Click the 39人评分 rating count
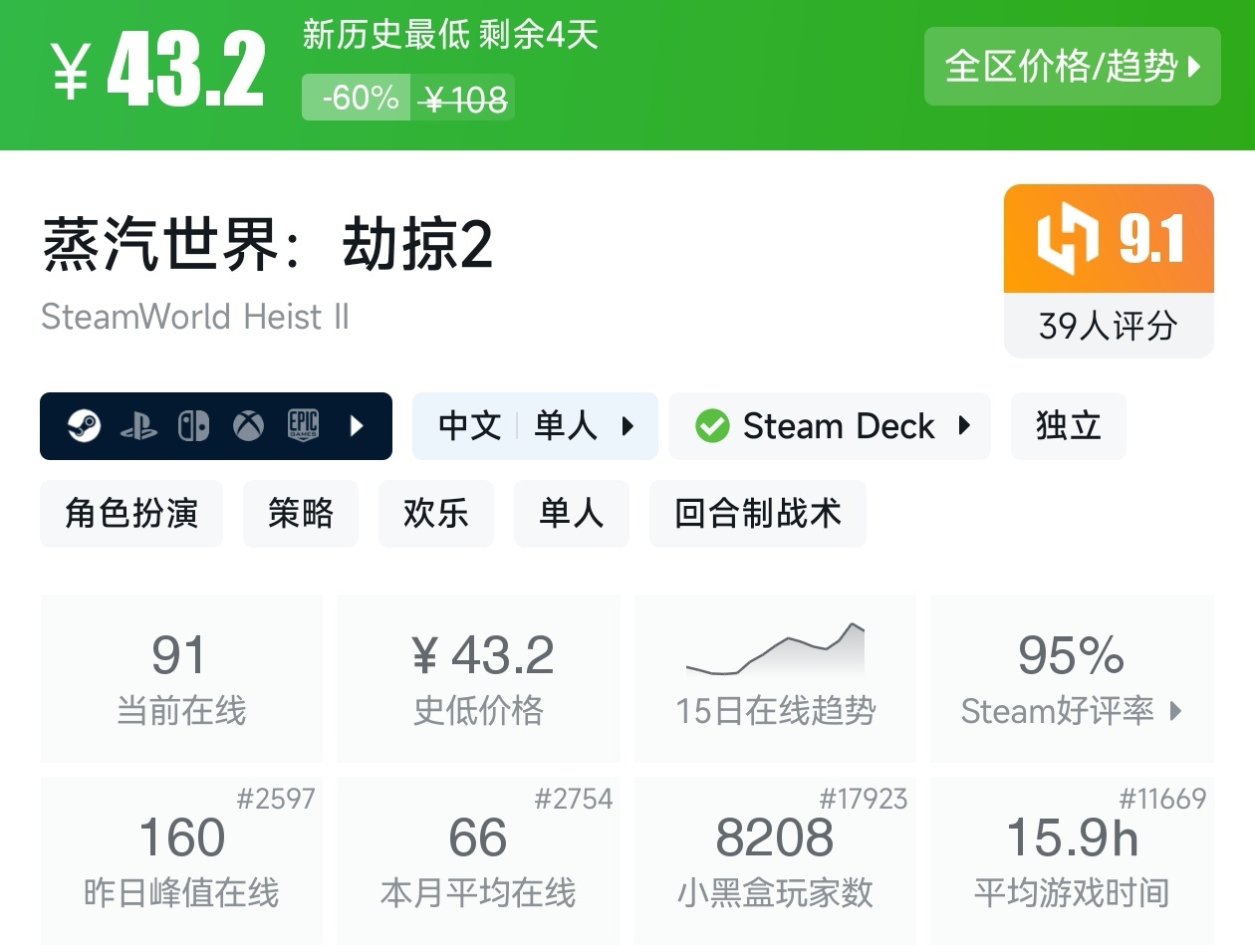Image resolution: width=1255 pixels, height=952 pixels. coord(1108,325)
